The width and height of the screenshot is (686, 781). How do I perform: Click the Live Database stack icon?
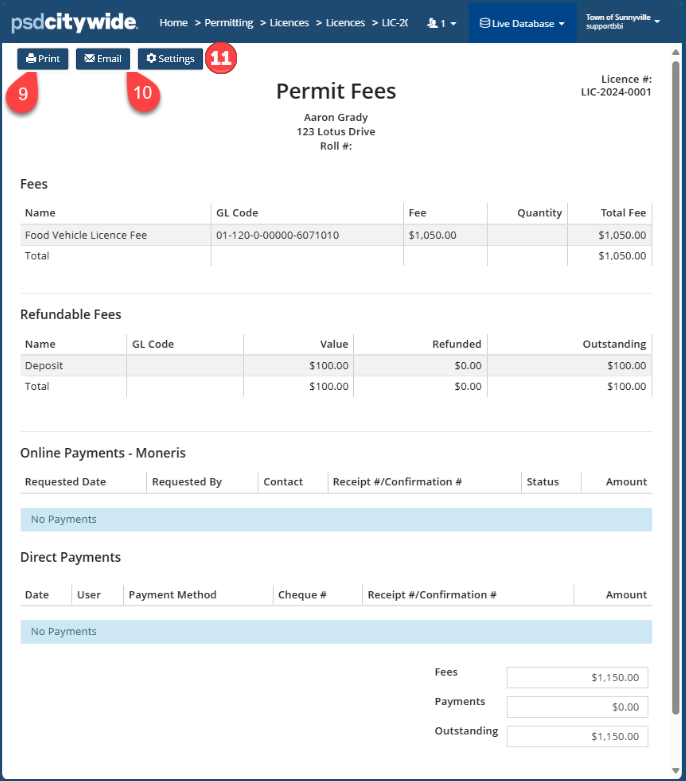[484, 23]
